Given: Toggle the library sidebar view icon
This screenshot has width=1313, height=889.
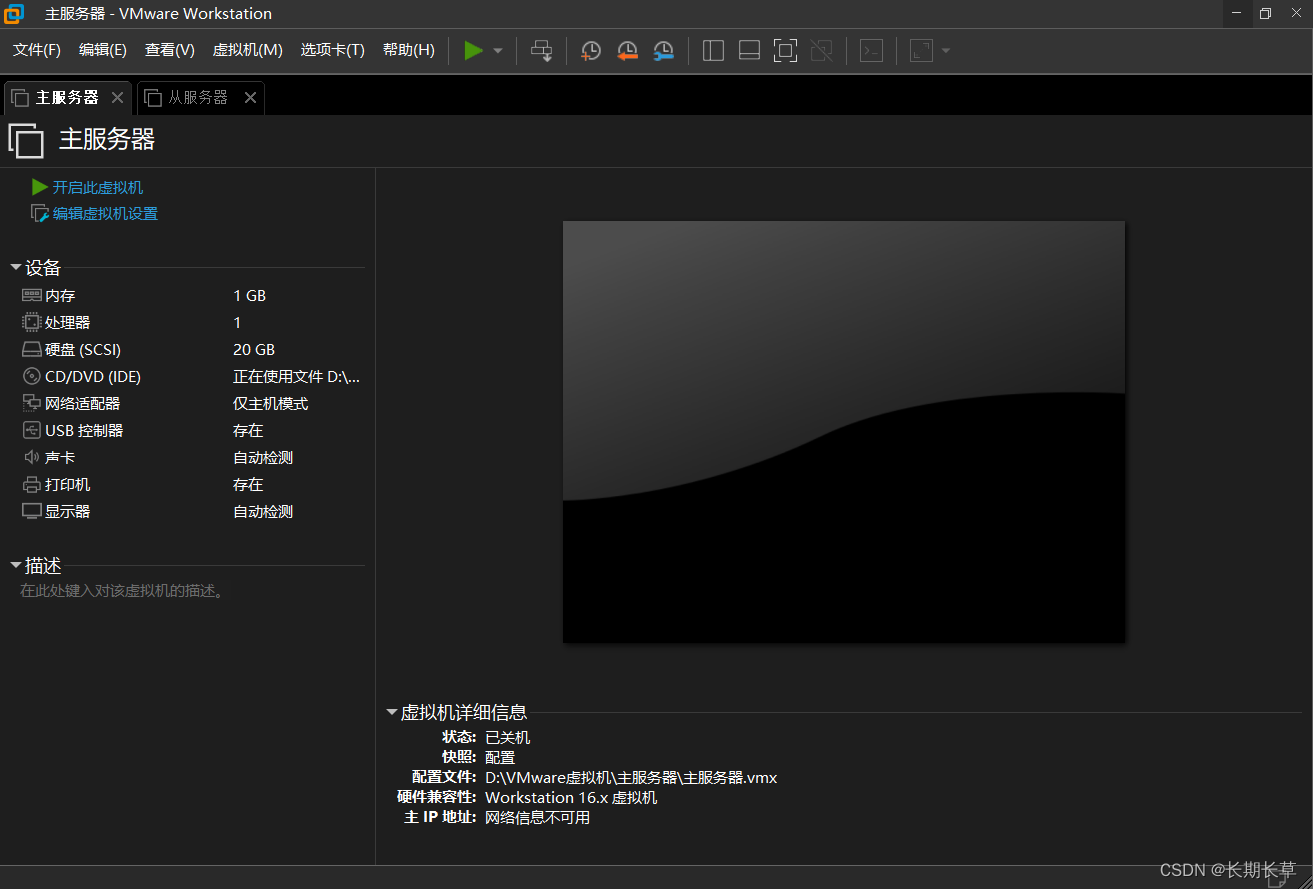Looking at the screenshot, I should (x=713, y=50).
